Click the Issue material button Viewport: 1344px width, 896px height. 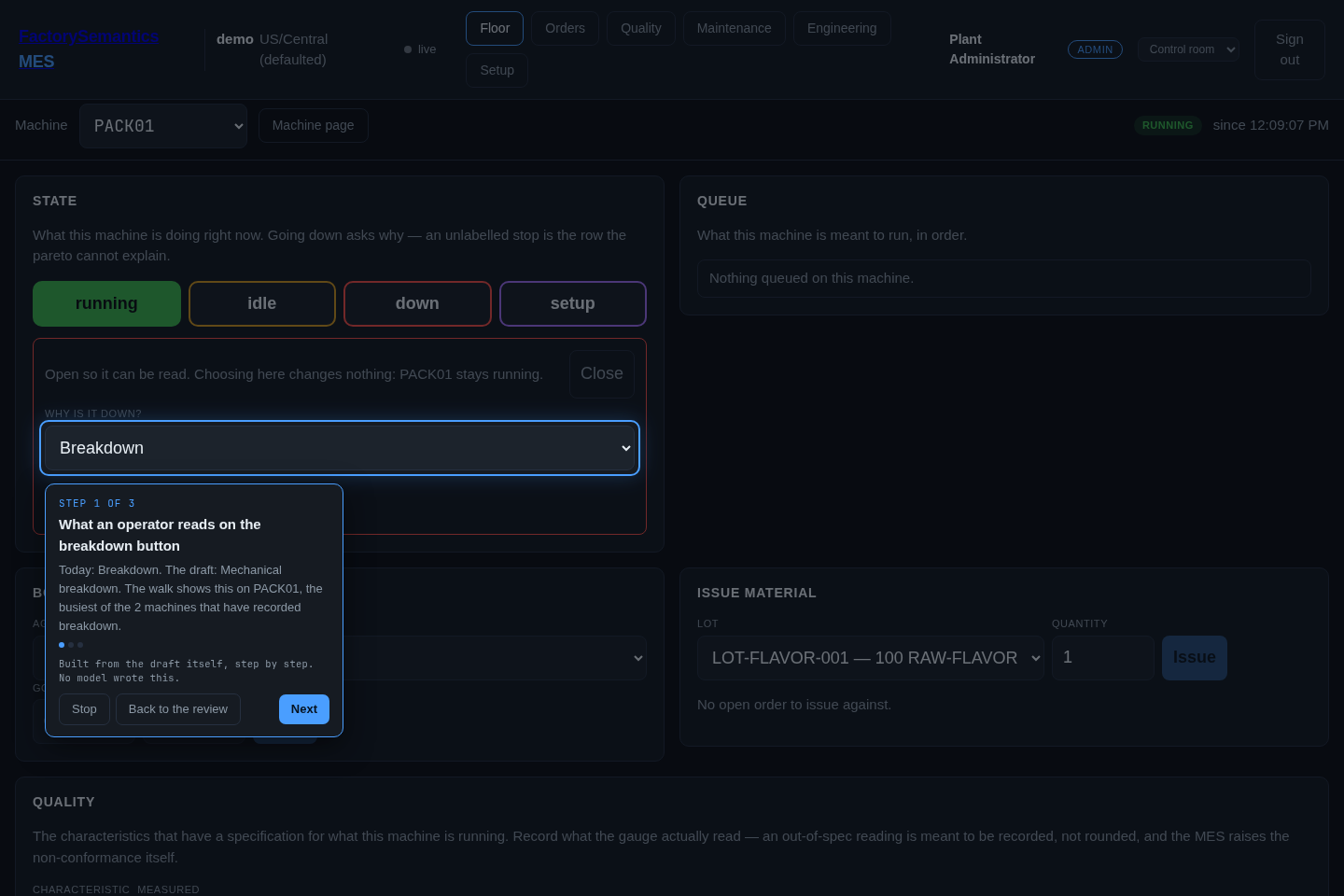1195,658
